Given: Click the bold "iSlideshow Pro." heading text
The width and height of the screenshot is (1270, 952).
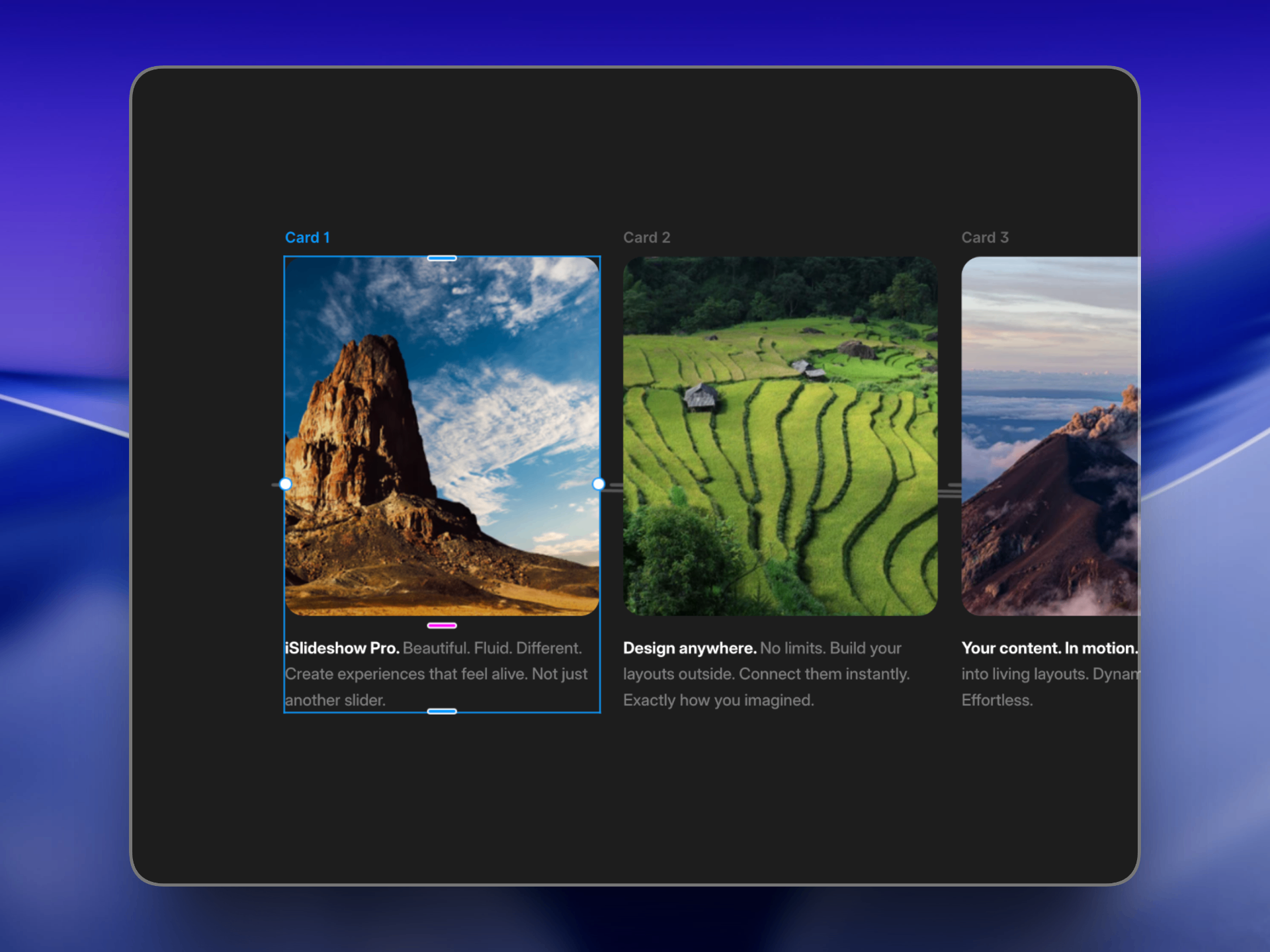Looking at the screenshot, I should (342, 648).
